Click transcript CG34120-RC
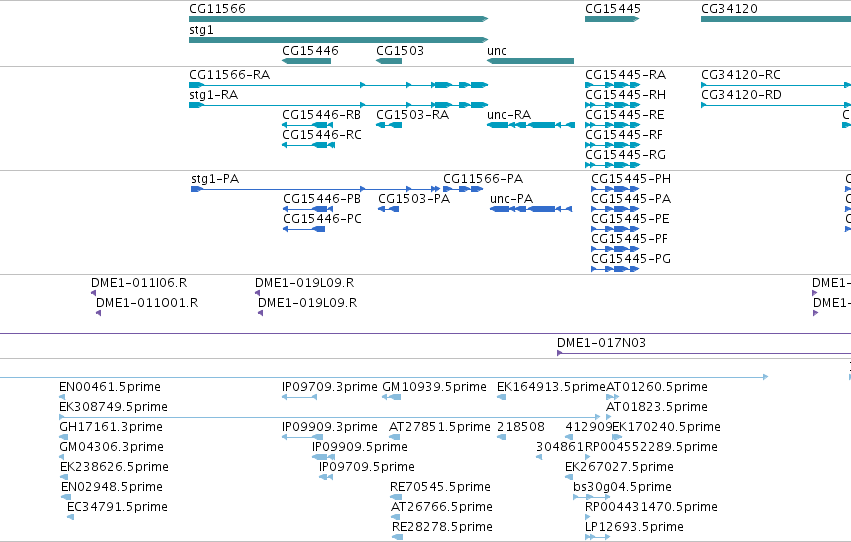 tap(776, 85)
